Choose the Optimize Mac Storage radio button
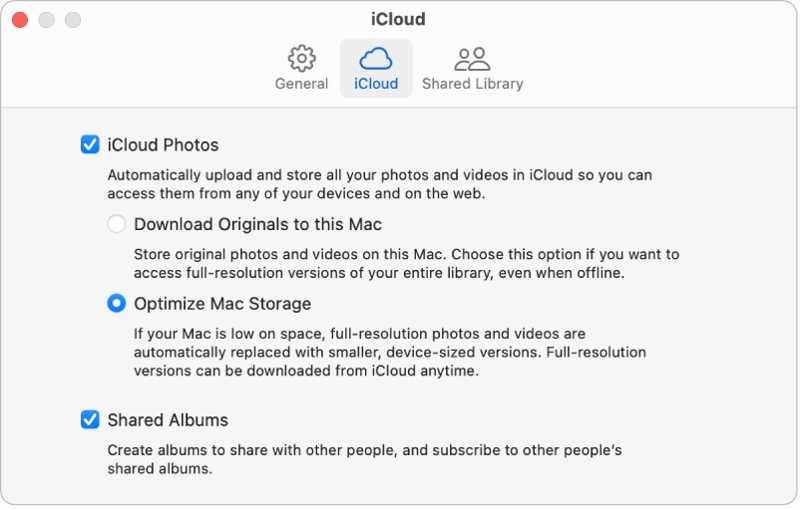 (x=117, y=304)
